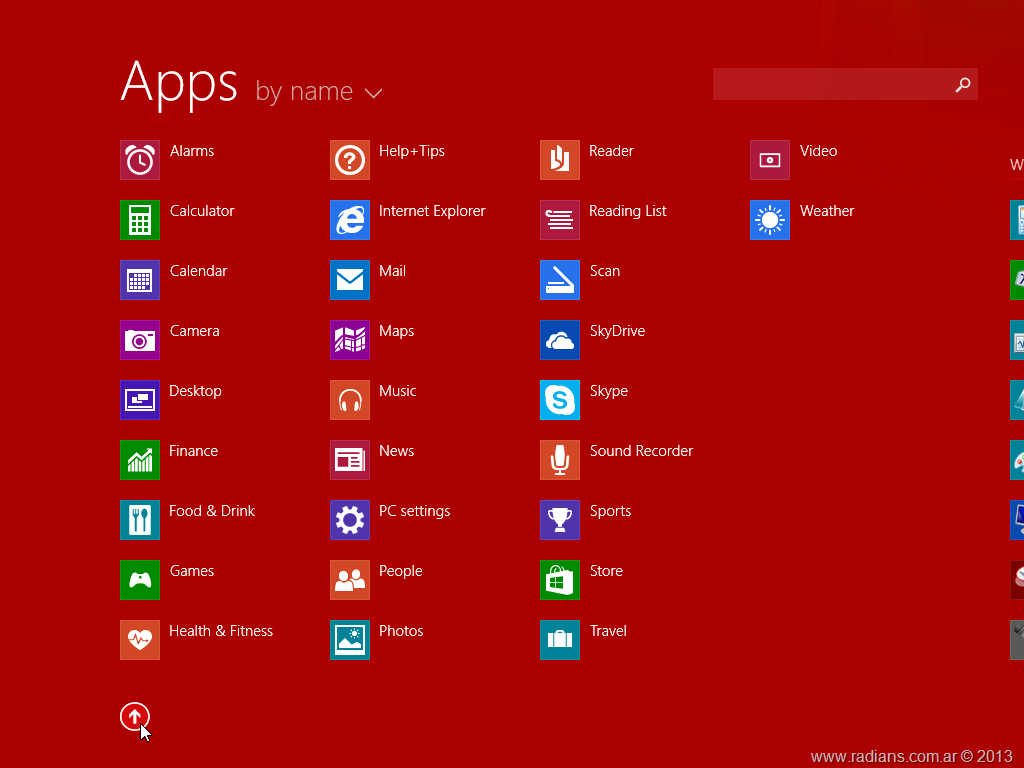Open the Sound Recorder microphone icon
Viewport: 1024px width, 768px height.
click(x=560, y=460)
